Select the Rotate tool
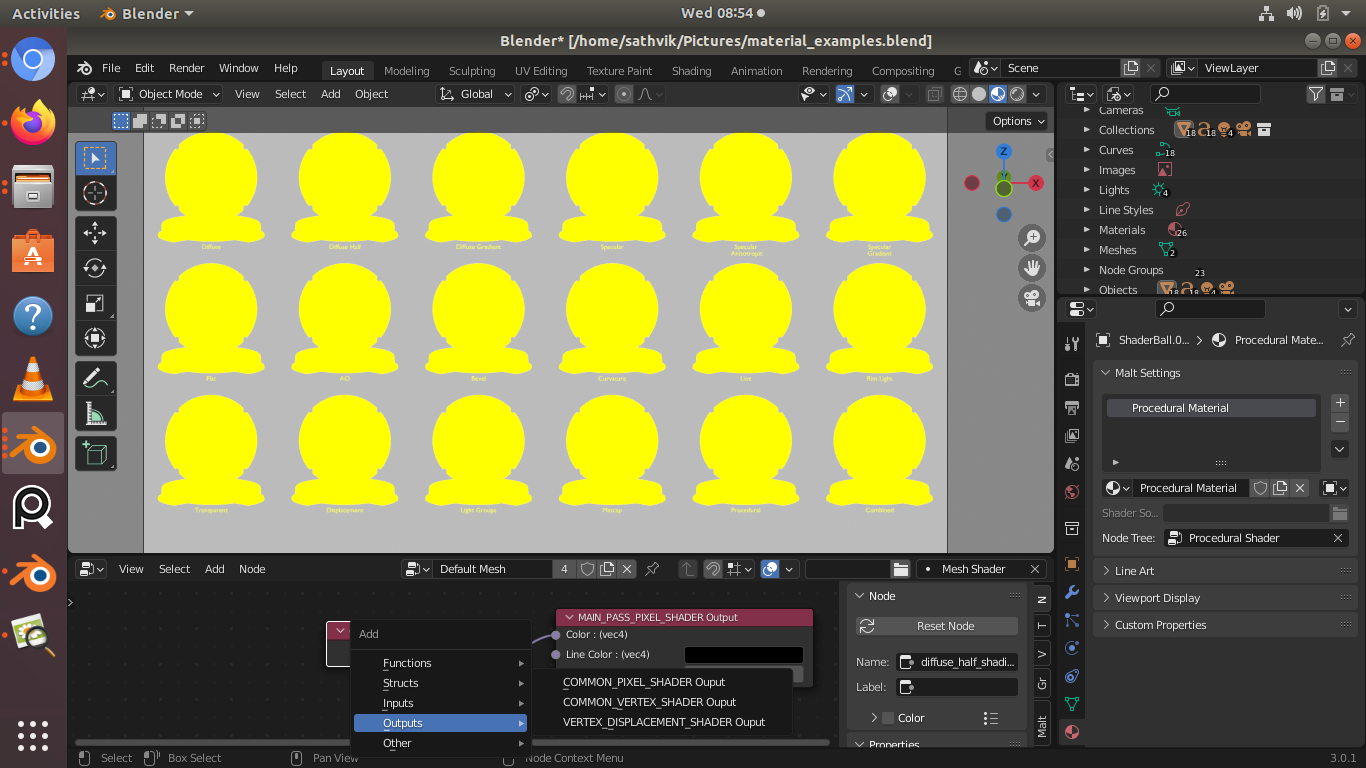Viewport: 1366px width, 768px height. point(96,268)
